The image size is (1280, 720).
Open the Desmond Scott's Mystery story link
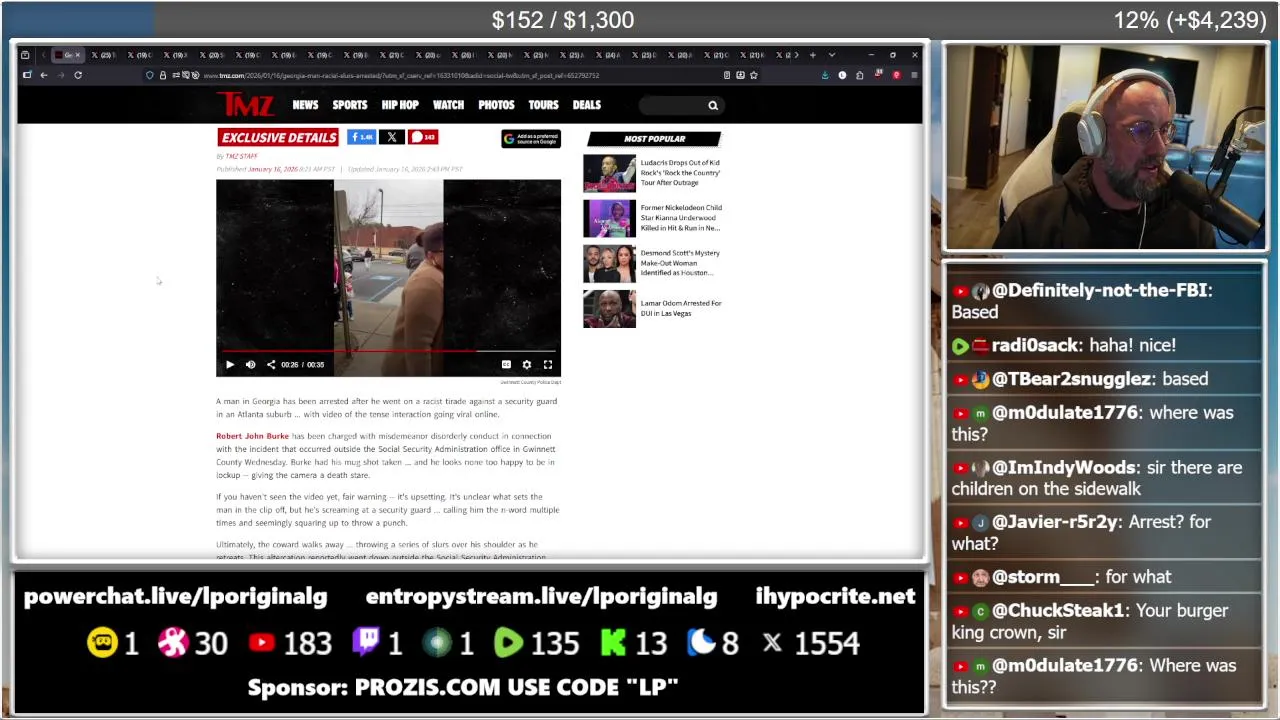point(680,263)
